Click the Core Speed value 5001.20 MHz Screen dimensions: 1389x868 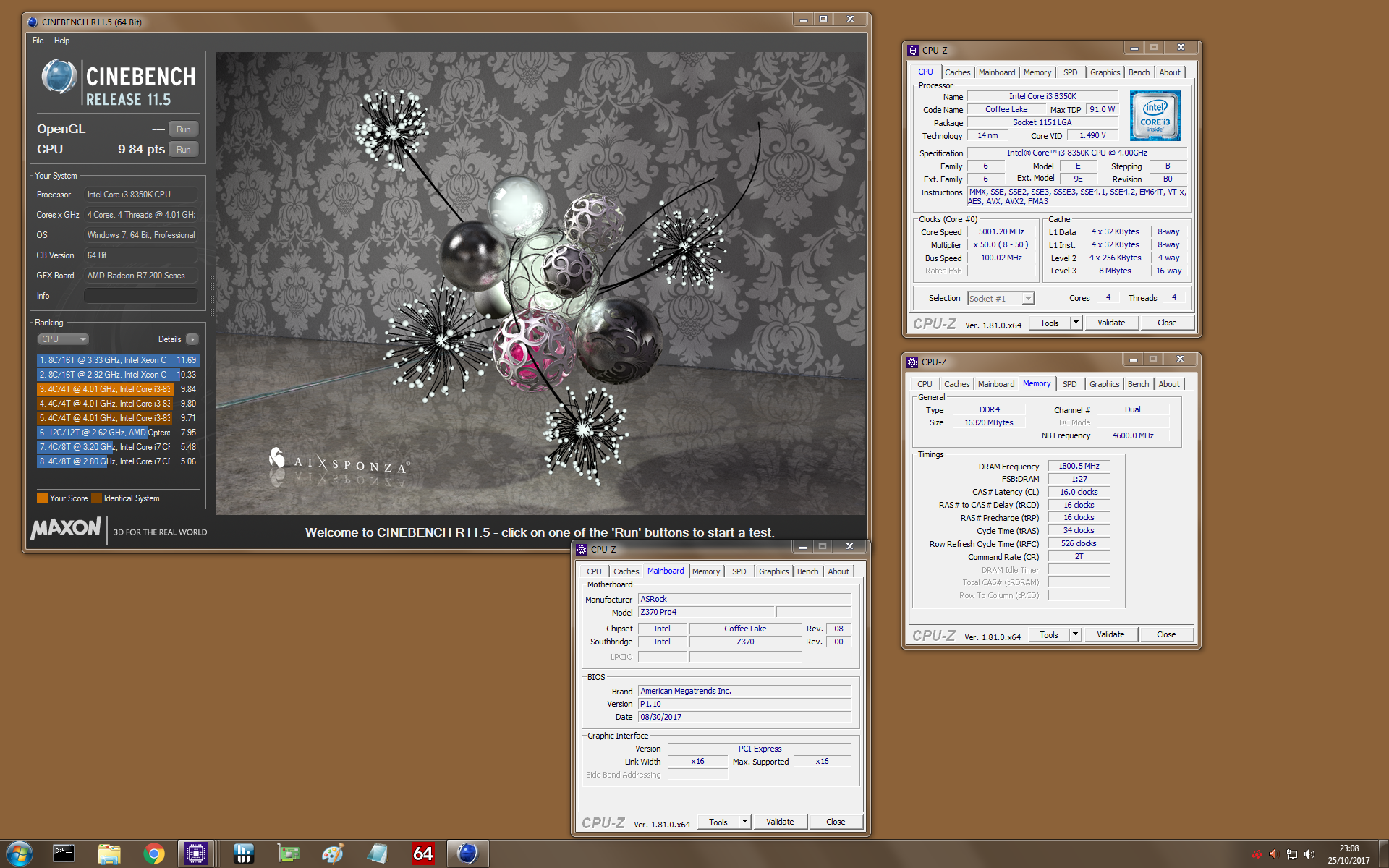pos(1001,232)
